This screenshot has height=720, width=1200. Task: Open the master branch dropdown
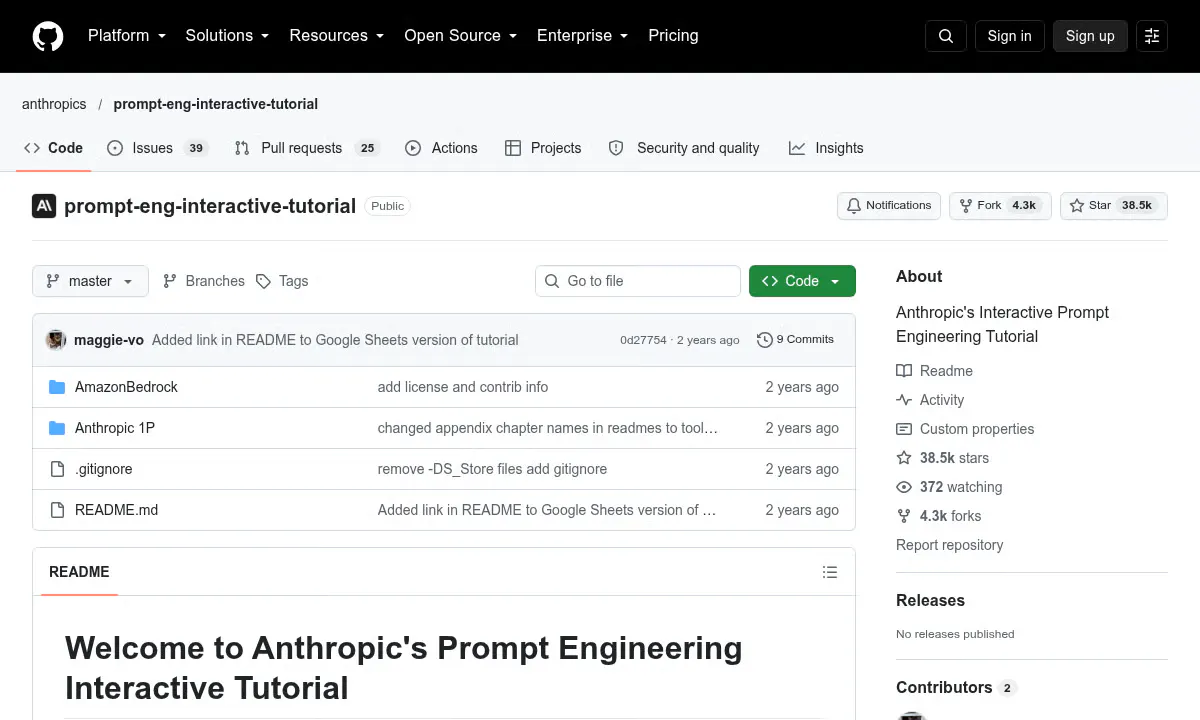90,281
